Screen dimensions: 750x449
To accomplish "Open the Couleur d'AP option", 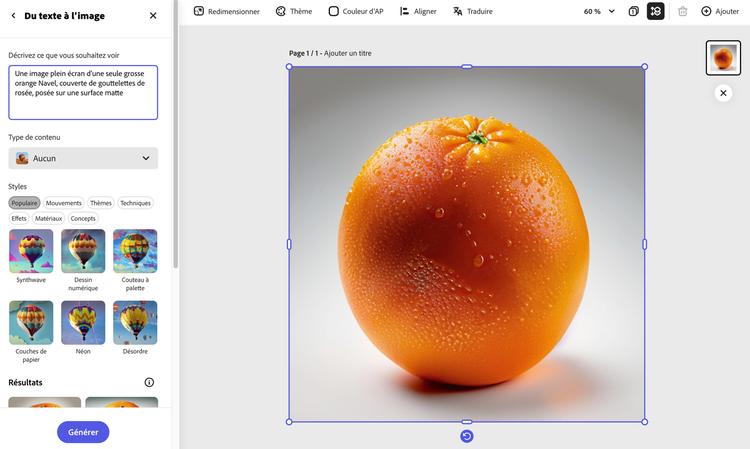I will 356,11.
